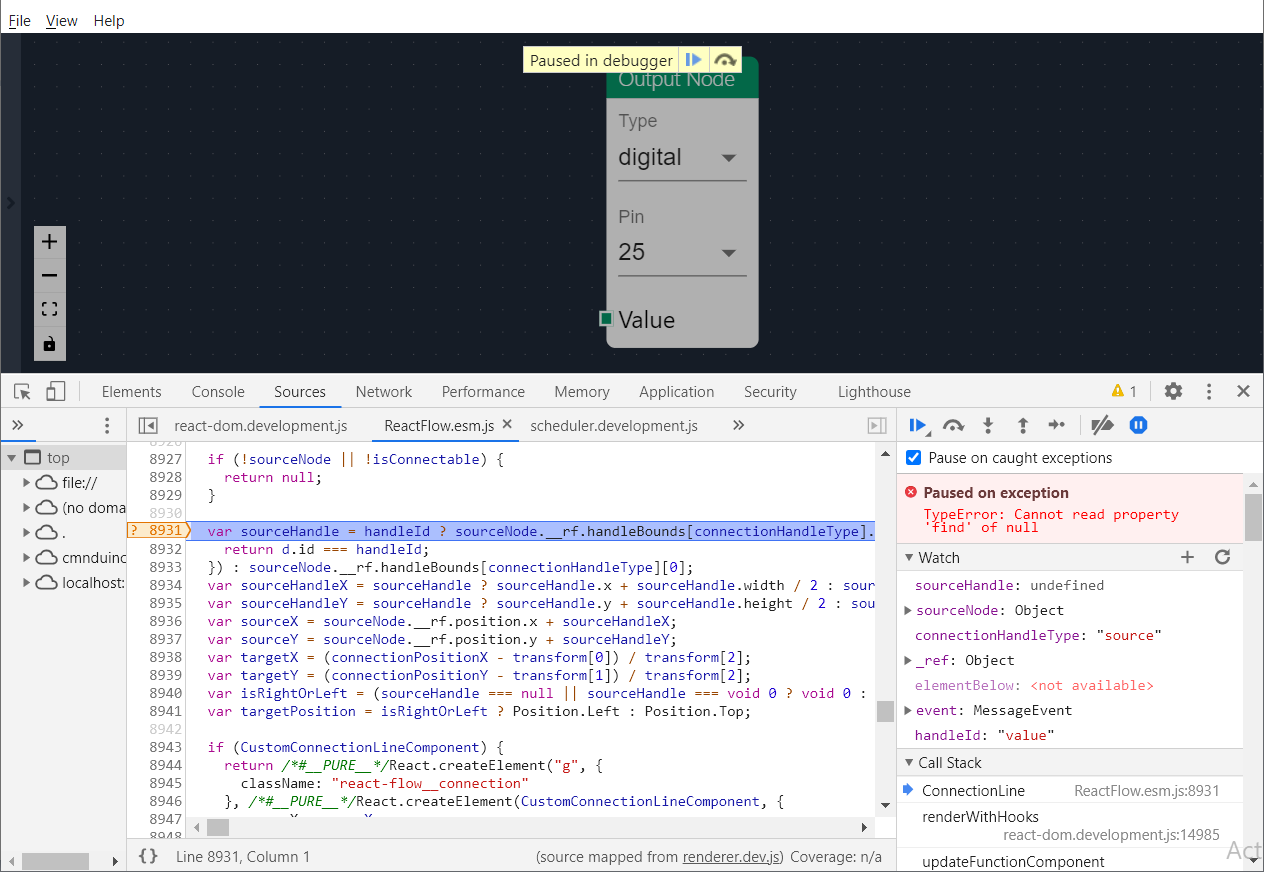Click the Step out of current function icon
Viewport: 1264px width, 872px height.
[x=1022, y=425]
